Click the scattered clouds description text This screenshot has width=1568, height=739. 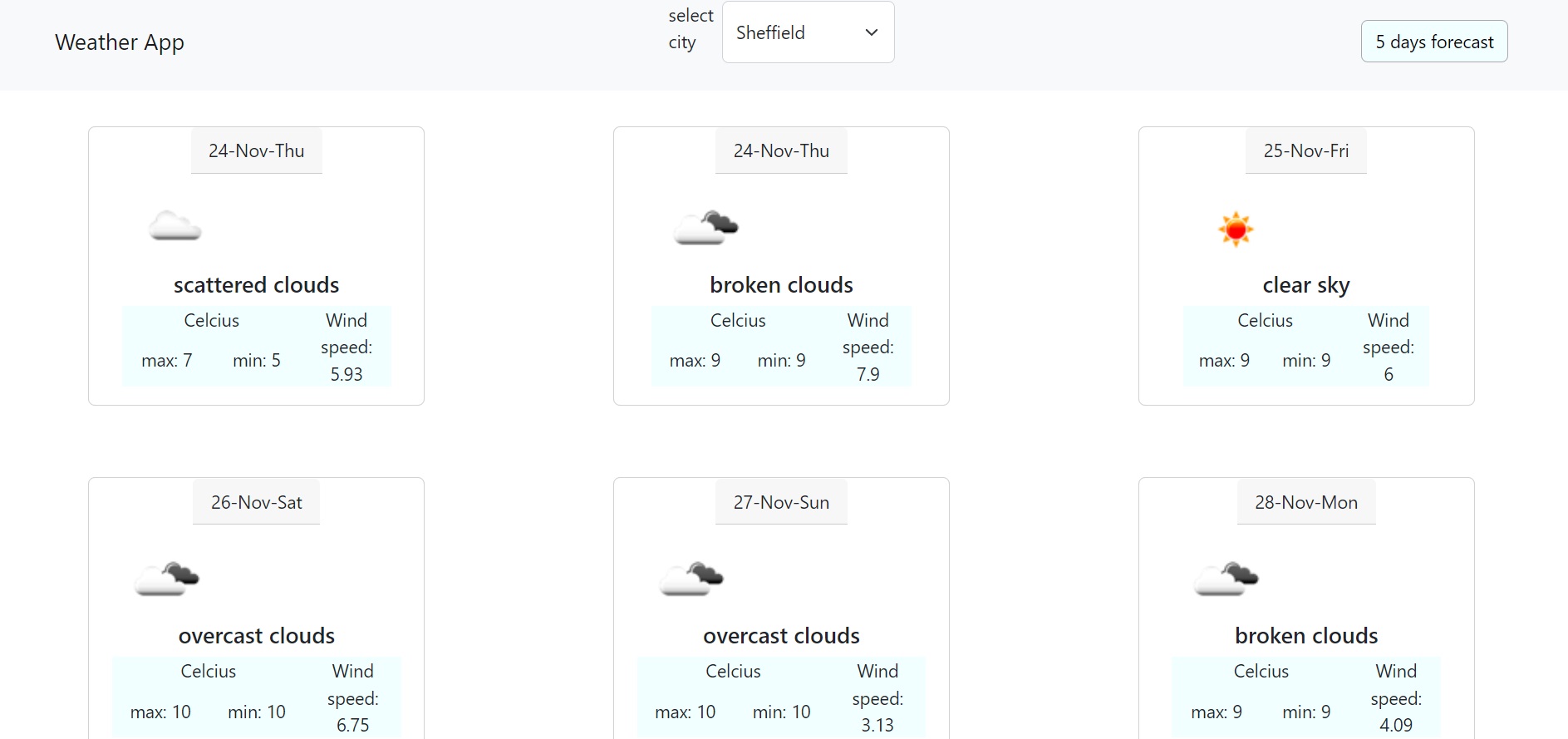256,285
